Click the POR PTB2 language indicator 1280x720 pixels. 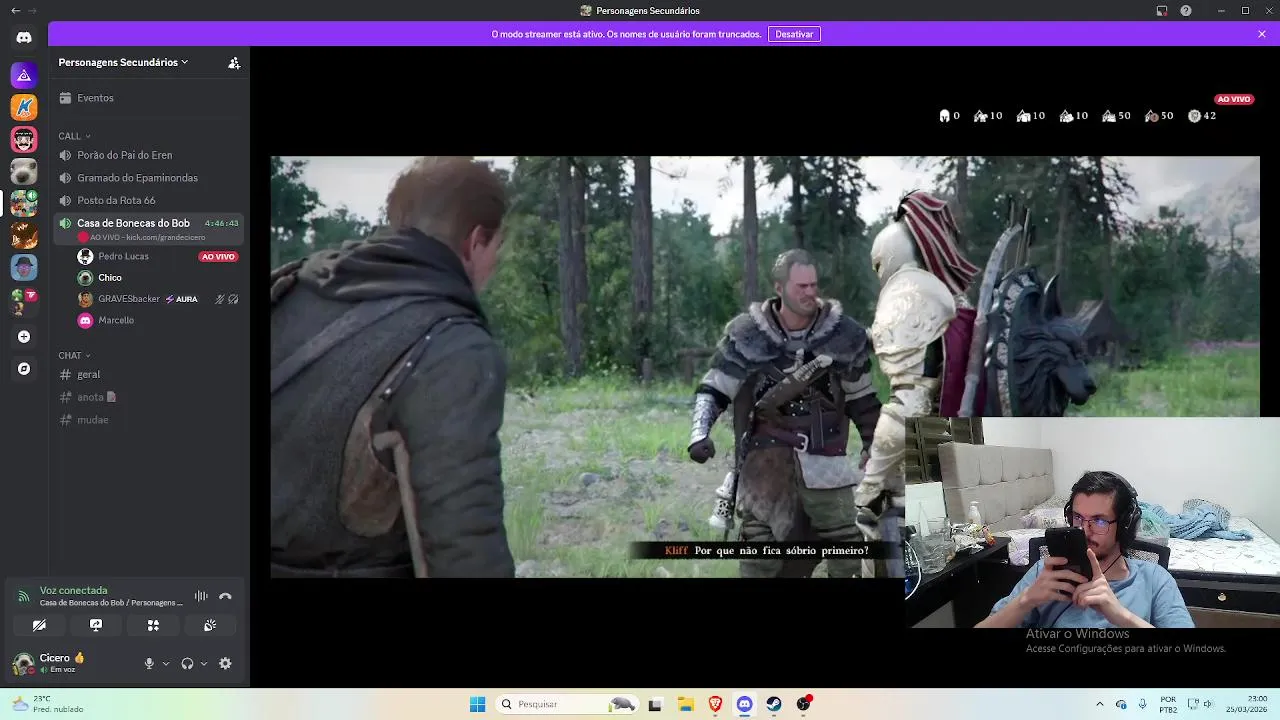pos(1168,704)
